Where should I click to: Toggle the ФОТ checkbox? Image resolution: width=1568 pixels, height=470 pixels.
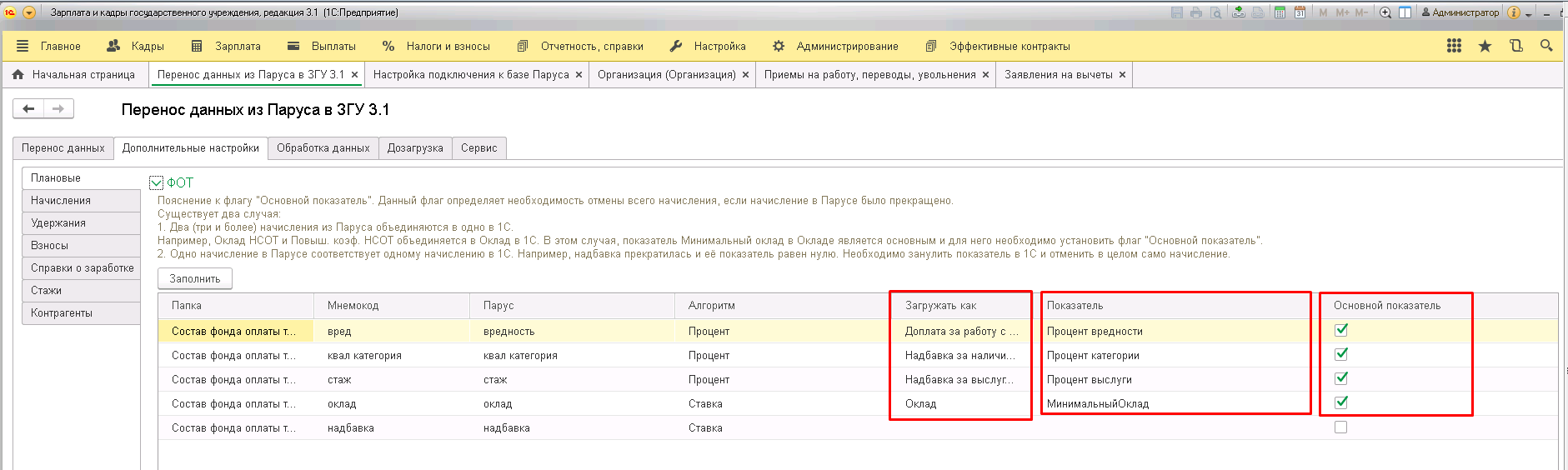pyautogui.click(x=156, y=182)
